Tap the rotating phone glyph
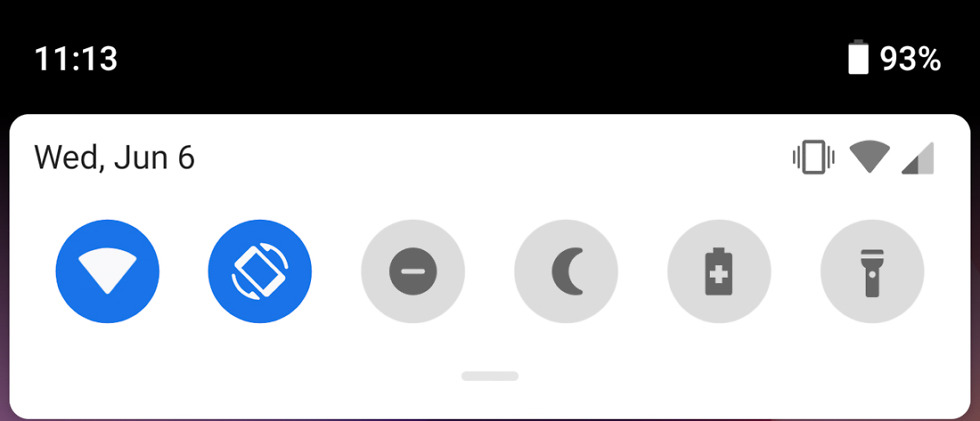The image size is (980, 421). coord(260,271)
